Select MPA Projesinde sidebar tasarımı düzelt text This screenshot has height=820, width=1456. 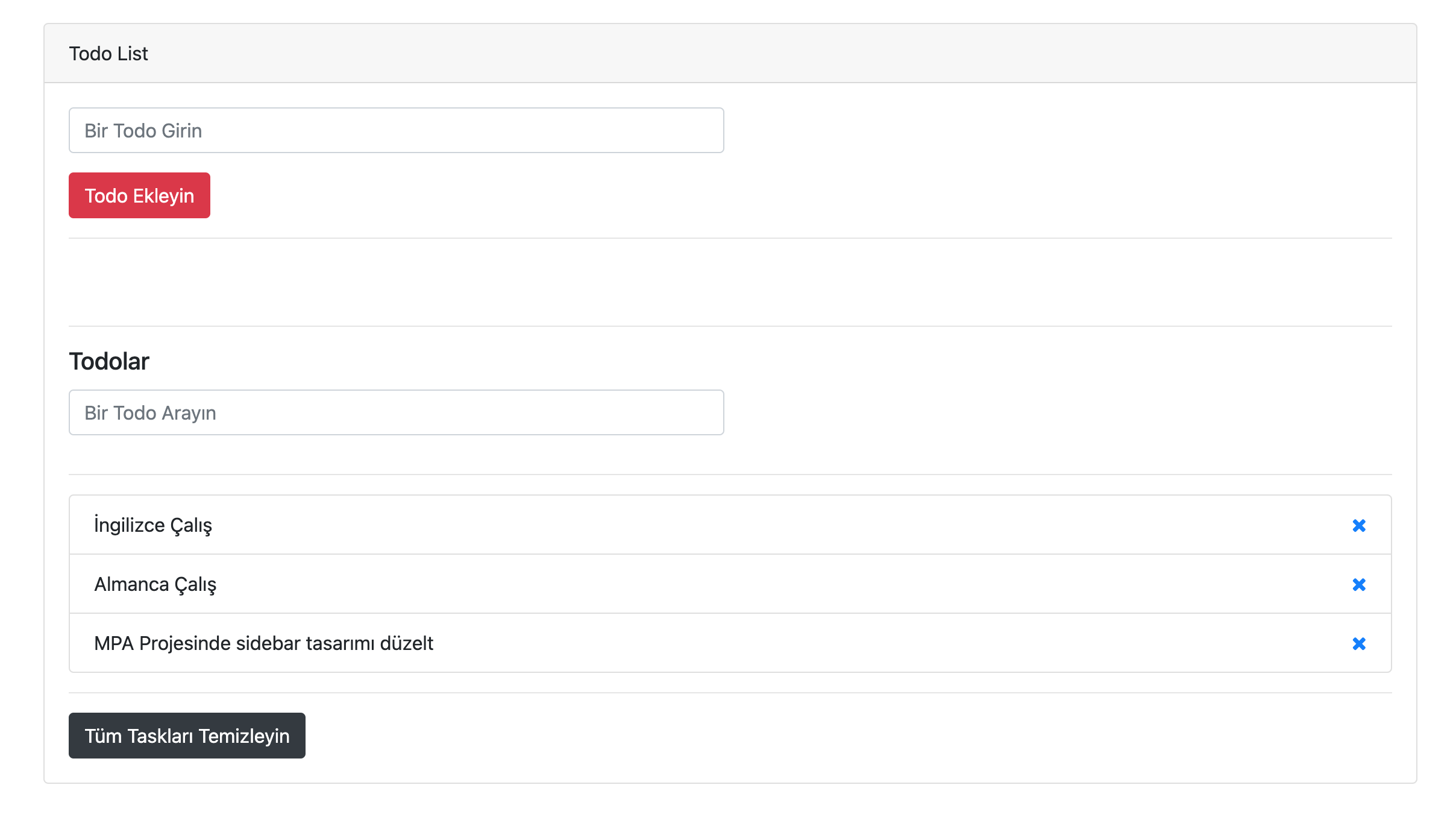pos(263,643)
